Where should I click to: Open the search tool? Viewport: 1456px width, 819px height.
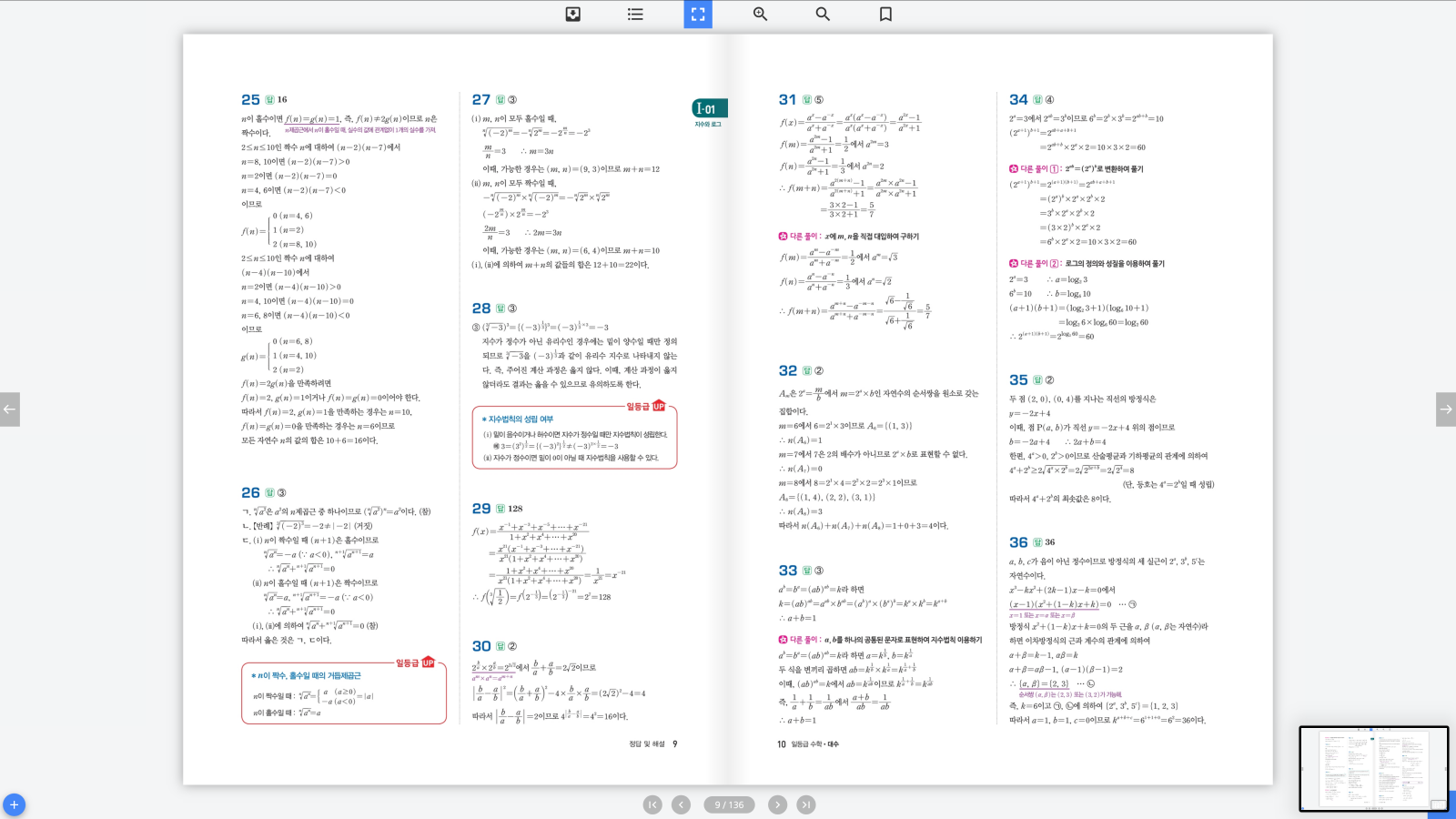coord(823,14)
